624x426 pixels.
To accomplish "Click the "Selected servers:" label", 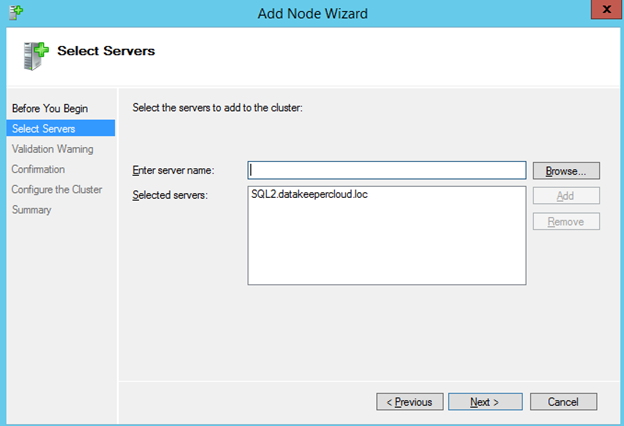I will (169, 194).
